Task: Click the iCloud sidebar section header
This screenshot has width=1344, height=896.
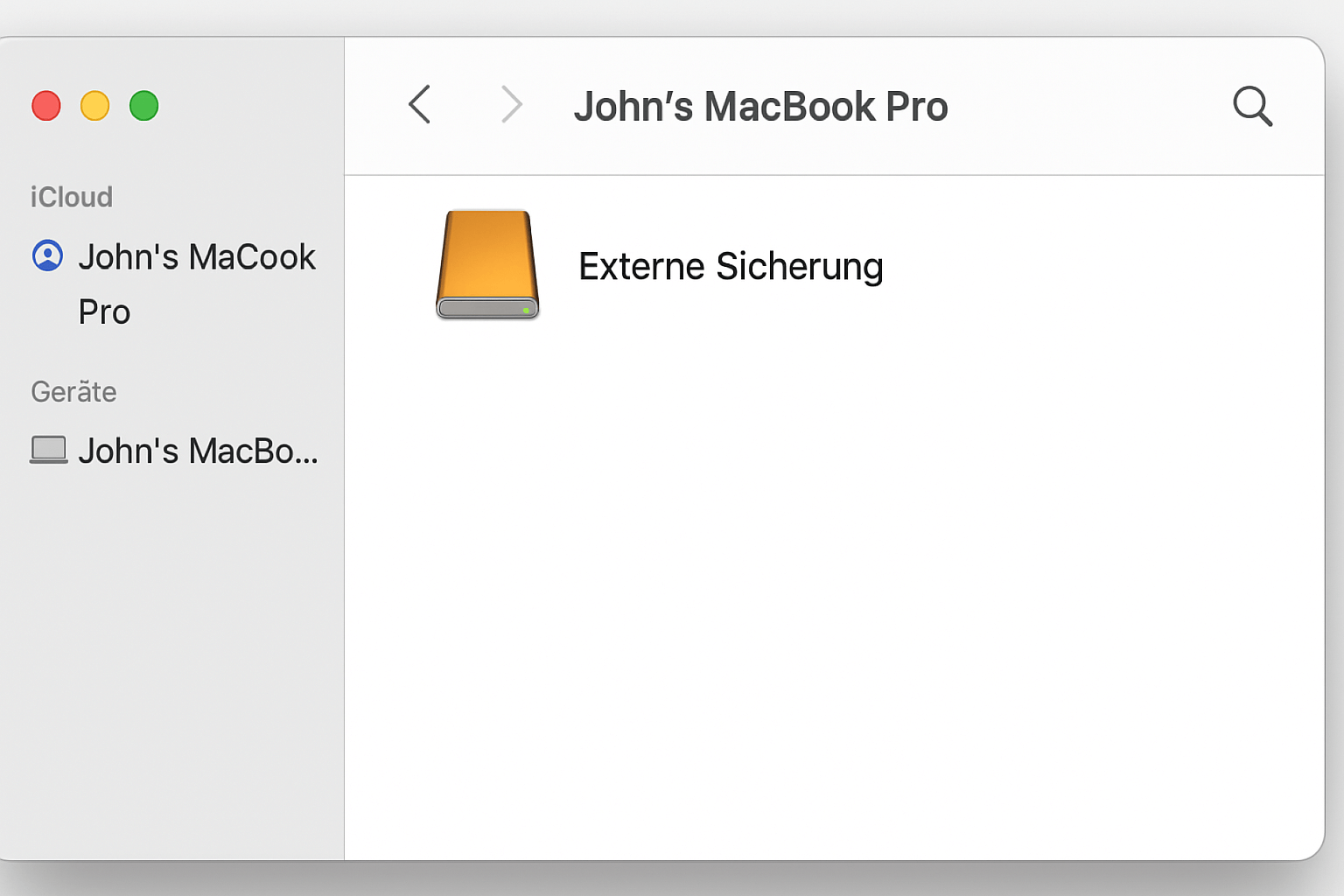Action: pyautogui.click(x=72, y=197)
